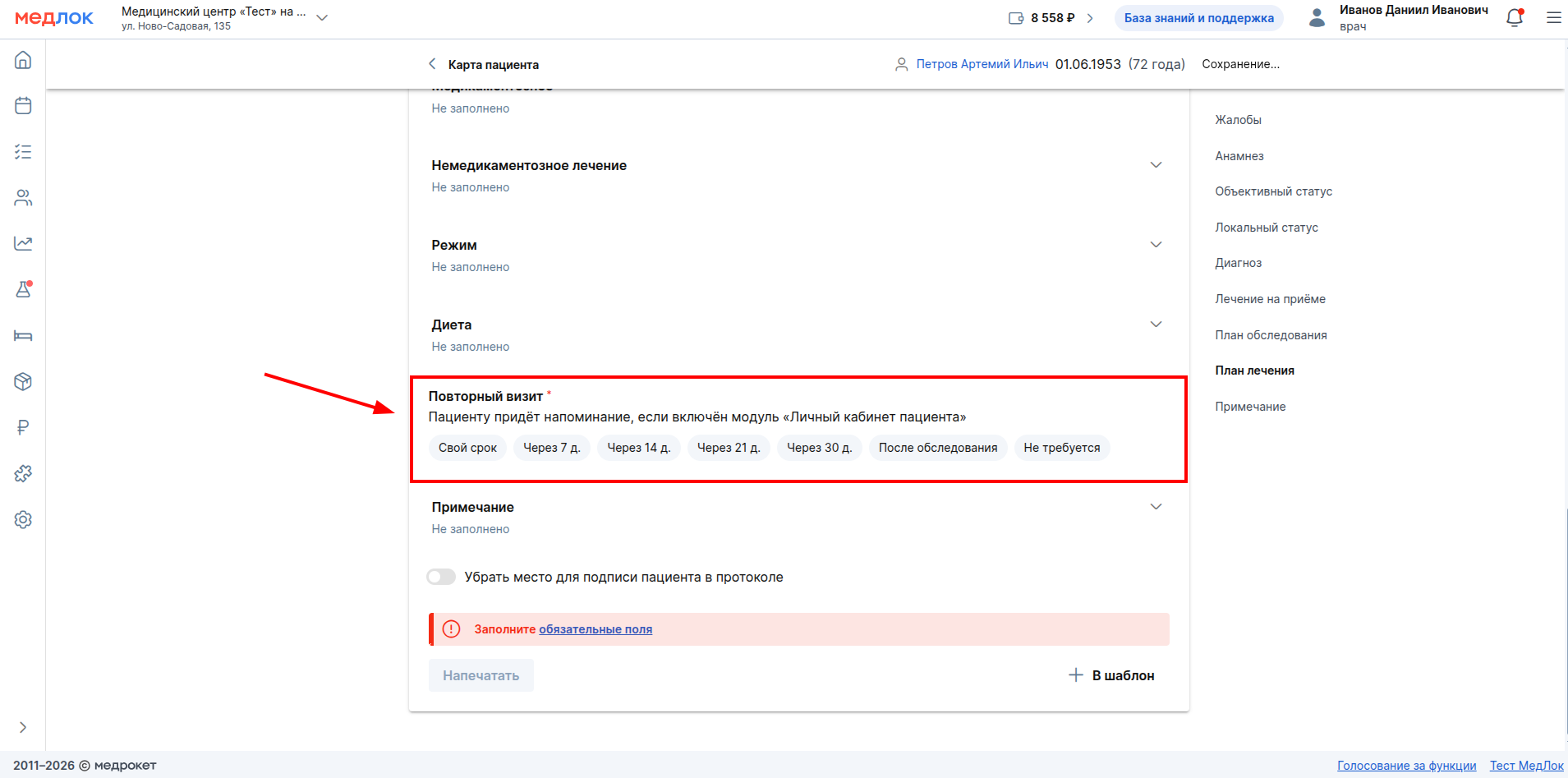The width and height of the screenshot is (1568, 778).
Task: Open the medical center selector dropdown
Action: tap(322, 18)
